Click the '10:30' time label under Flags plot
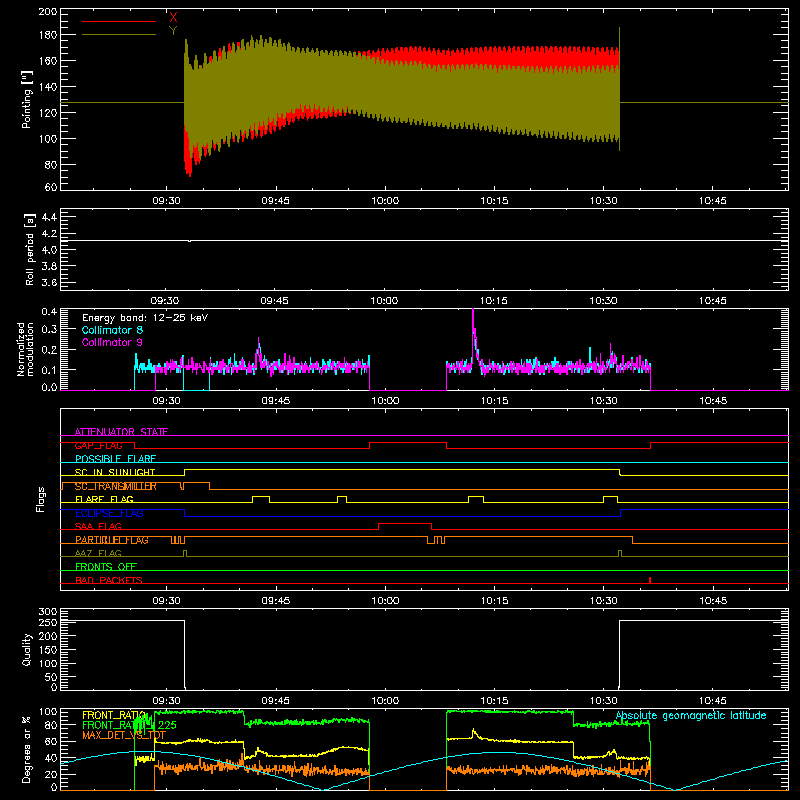 604,601
